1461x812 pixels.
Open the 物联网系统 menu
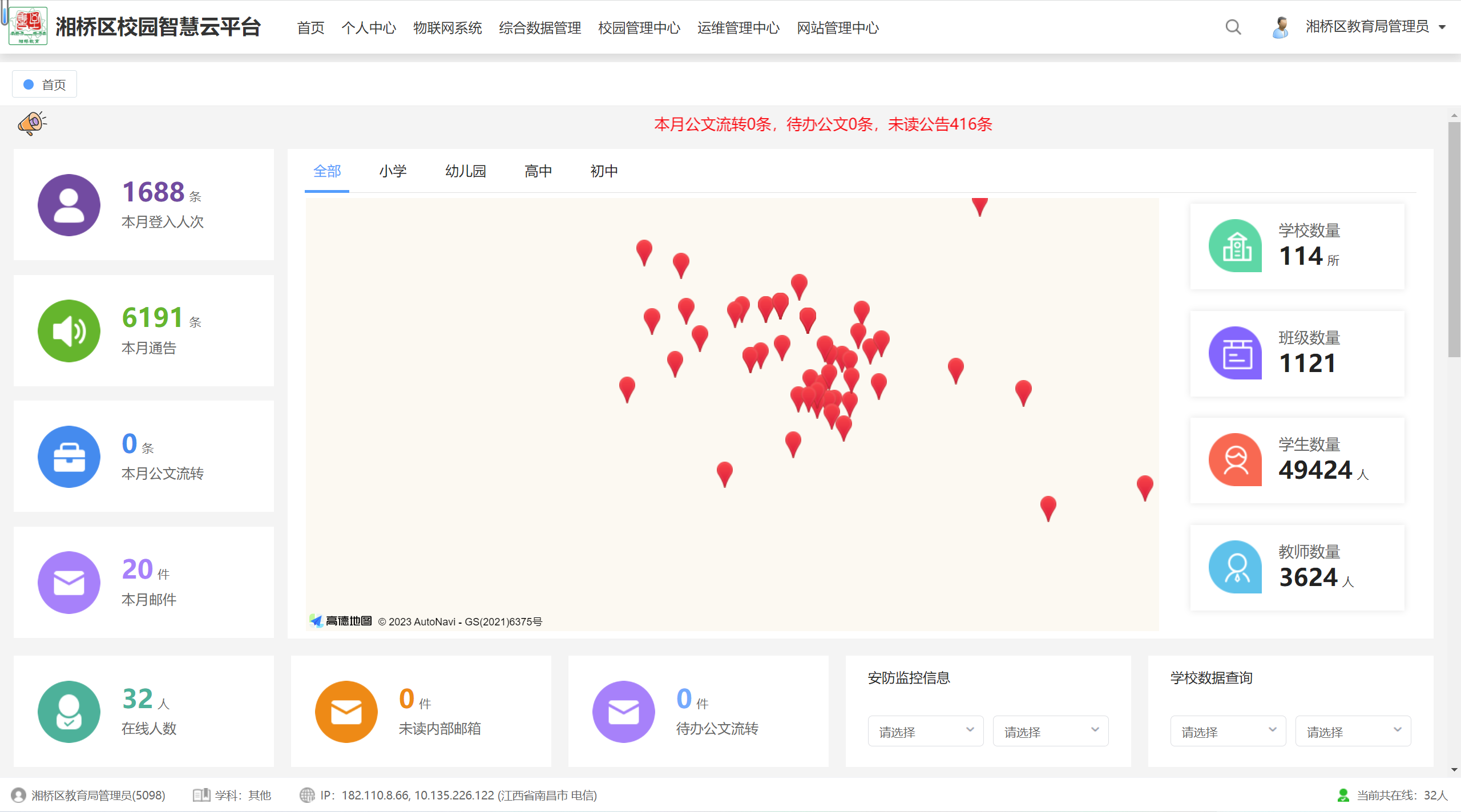(447, 27)
